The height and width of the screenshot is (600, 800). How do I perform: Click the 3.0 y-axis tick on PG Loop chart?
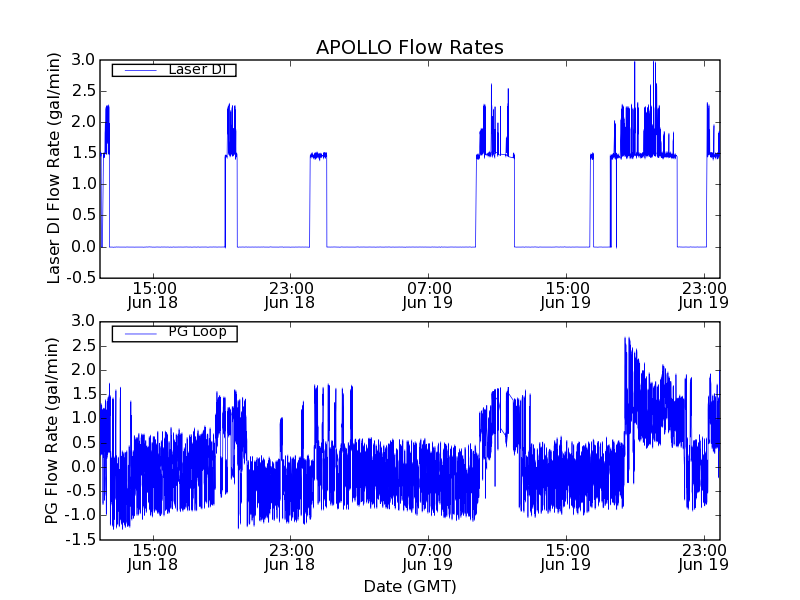coord(84,321)
